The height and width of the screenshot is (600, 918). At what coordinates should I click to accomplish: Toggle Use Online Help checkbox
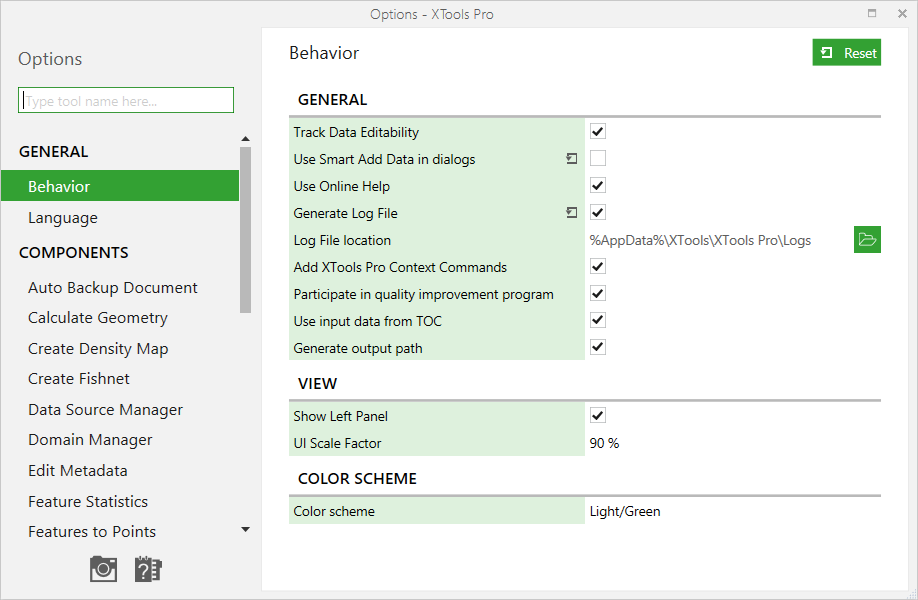tap(598, 186)
